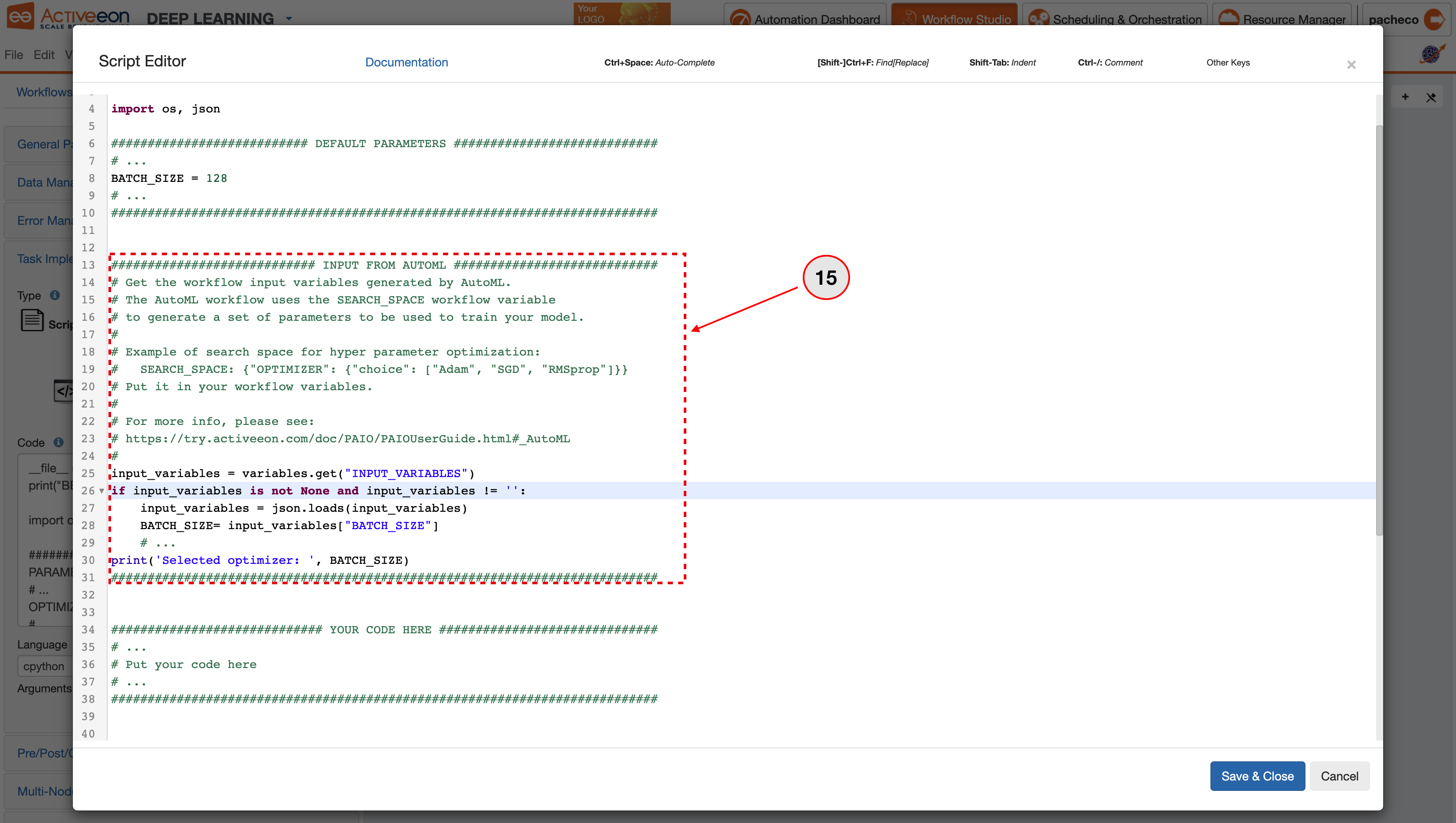The height and width of the screenshot is (823, 1456).
Task: Toggle the General Parameters section
Action: 41,144
